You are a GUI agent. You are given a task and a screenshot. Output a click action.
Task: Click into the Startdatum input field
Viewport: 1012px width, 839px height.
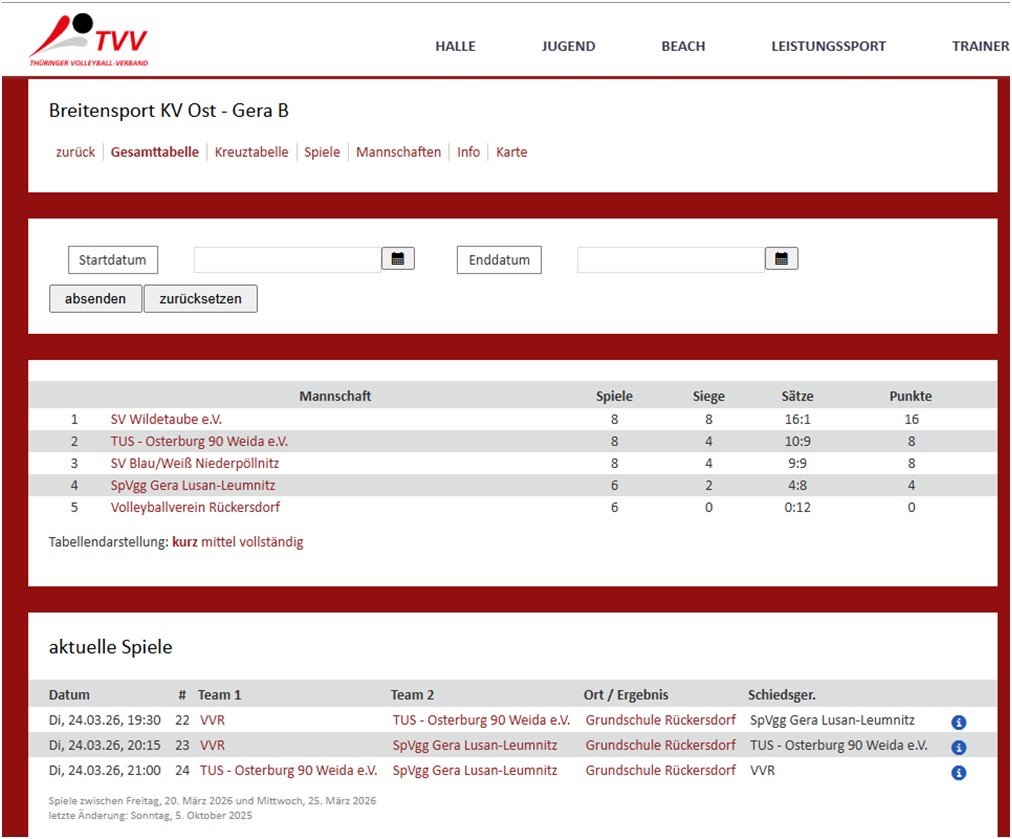tap(287, 260)
